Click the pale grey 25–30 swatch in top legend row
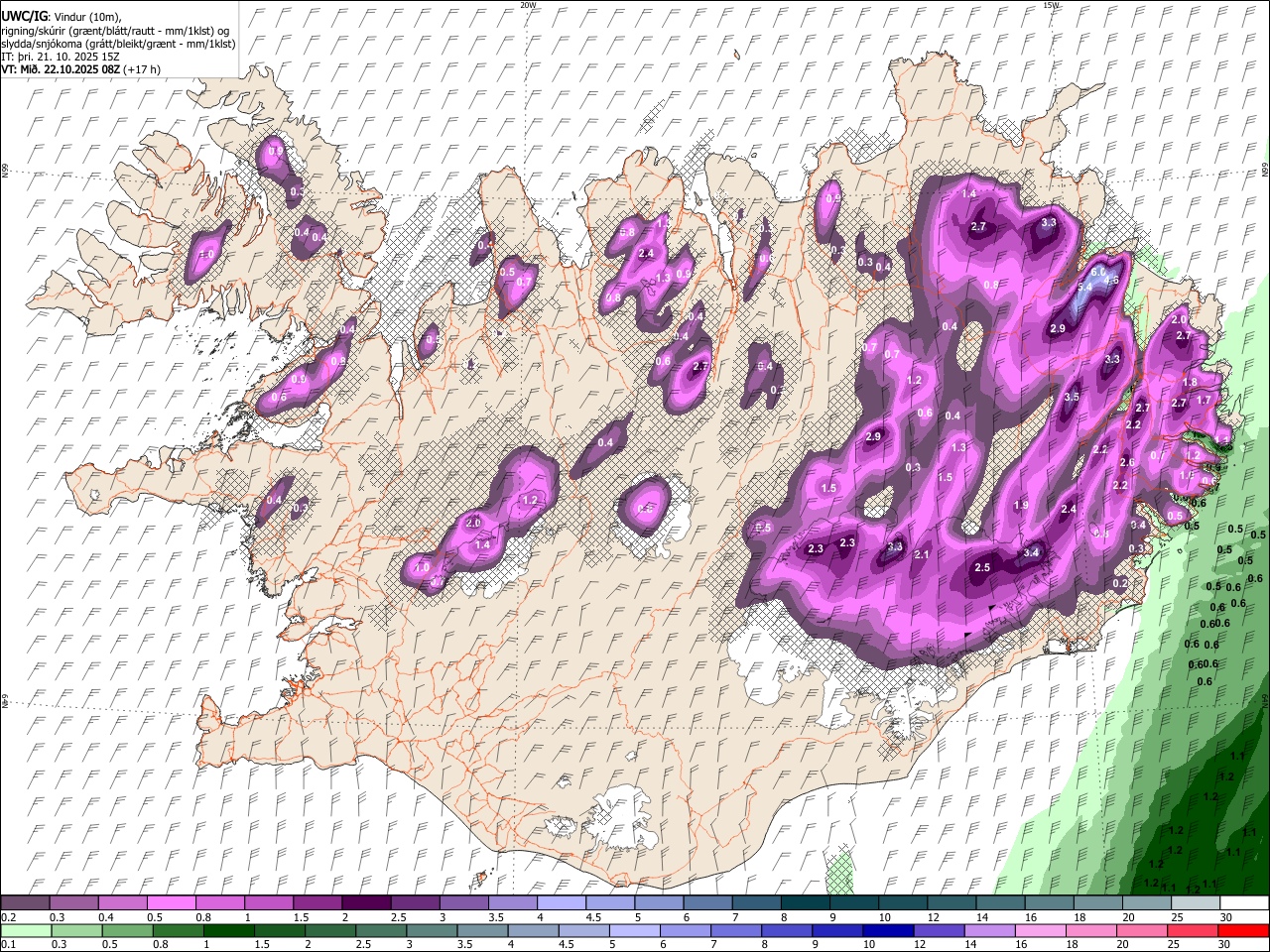The image size is (1270, 952). (x=1195, y=902)
